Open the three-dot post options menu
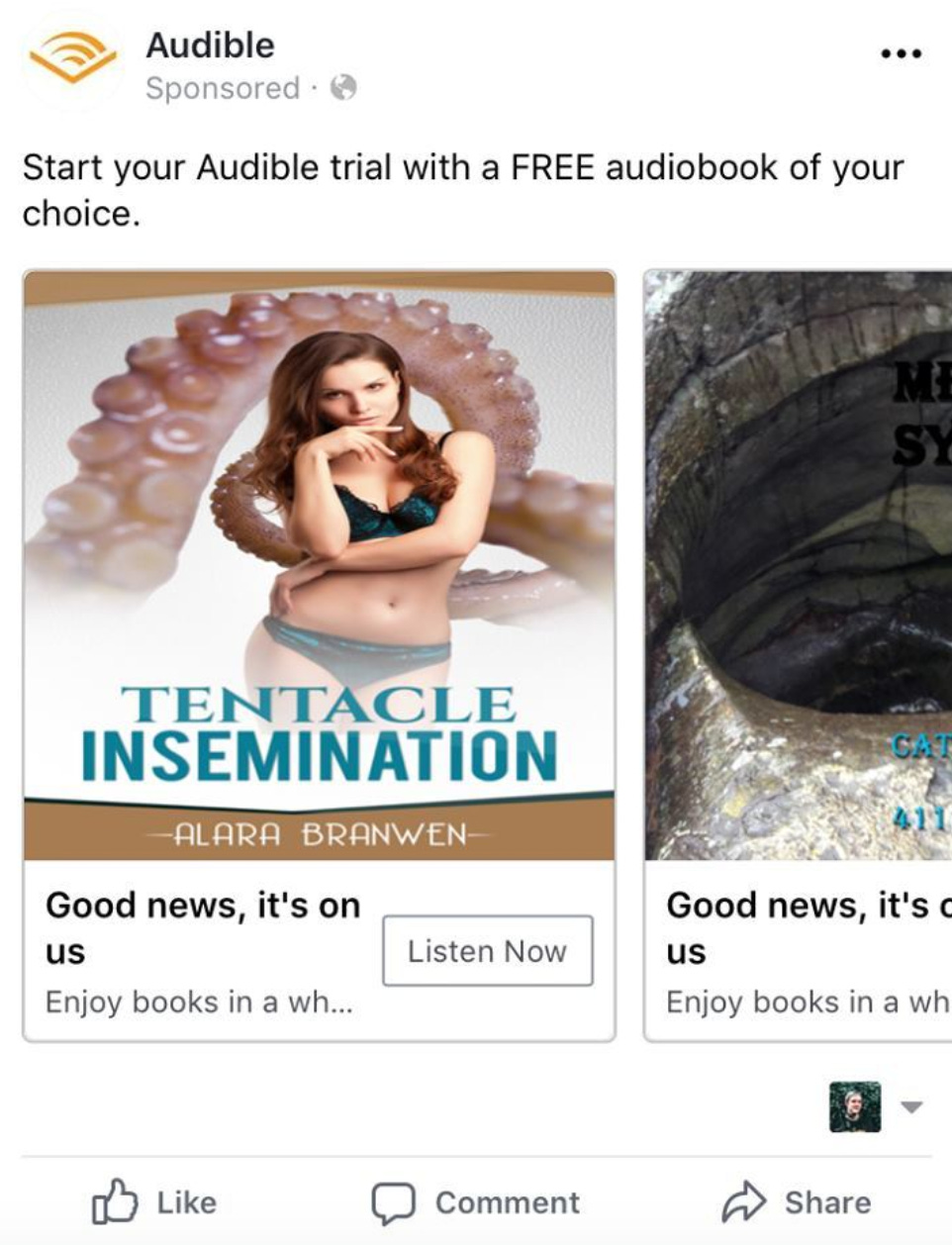The image size is (952, 1245). [901, 53]
